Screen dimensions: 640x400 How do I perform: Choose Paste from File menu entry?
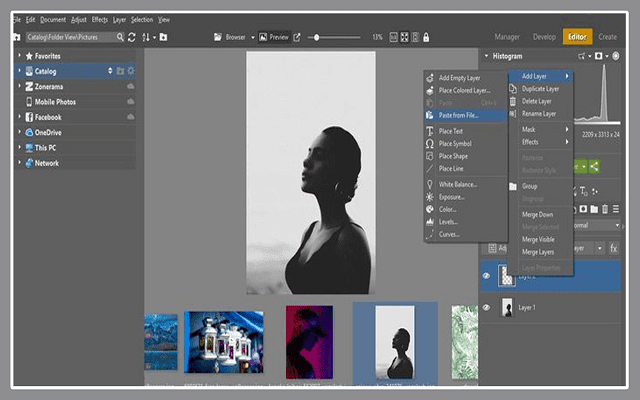click(x=458, y=115)
